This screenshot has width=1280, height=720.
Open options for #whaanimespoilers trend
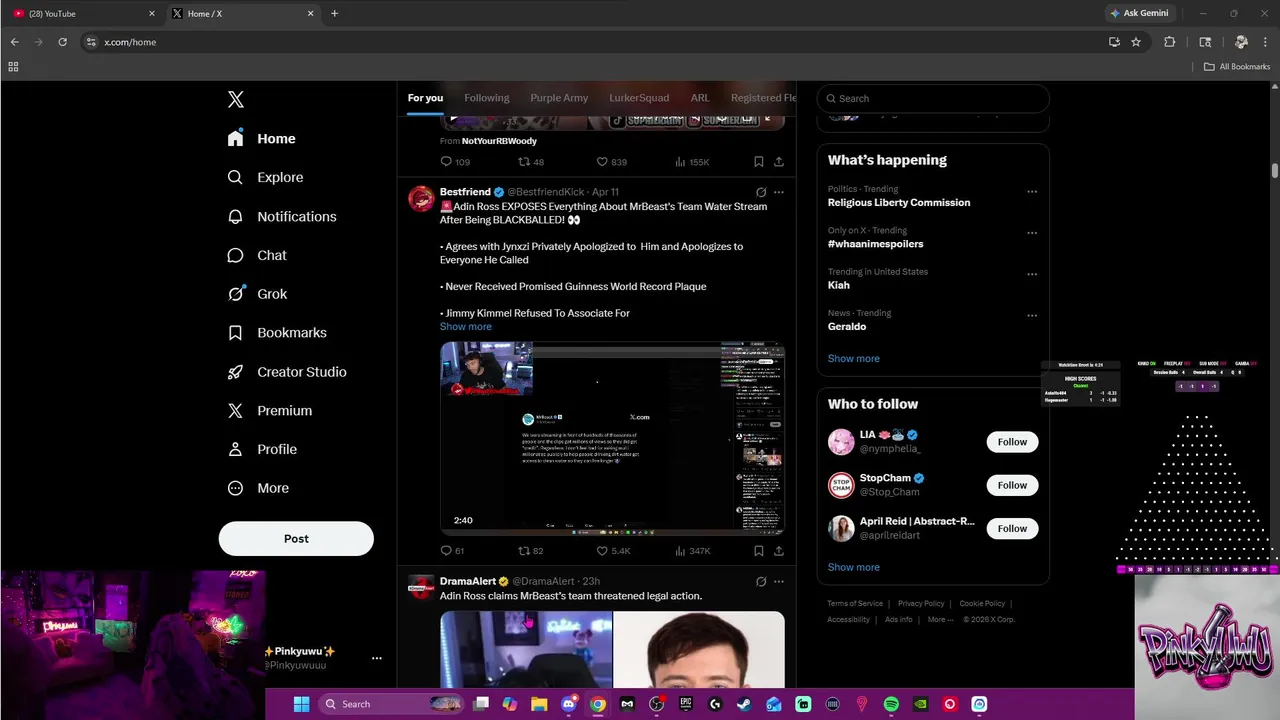coord(1032,233)
